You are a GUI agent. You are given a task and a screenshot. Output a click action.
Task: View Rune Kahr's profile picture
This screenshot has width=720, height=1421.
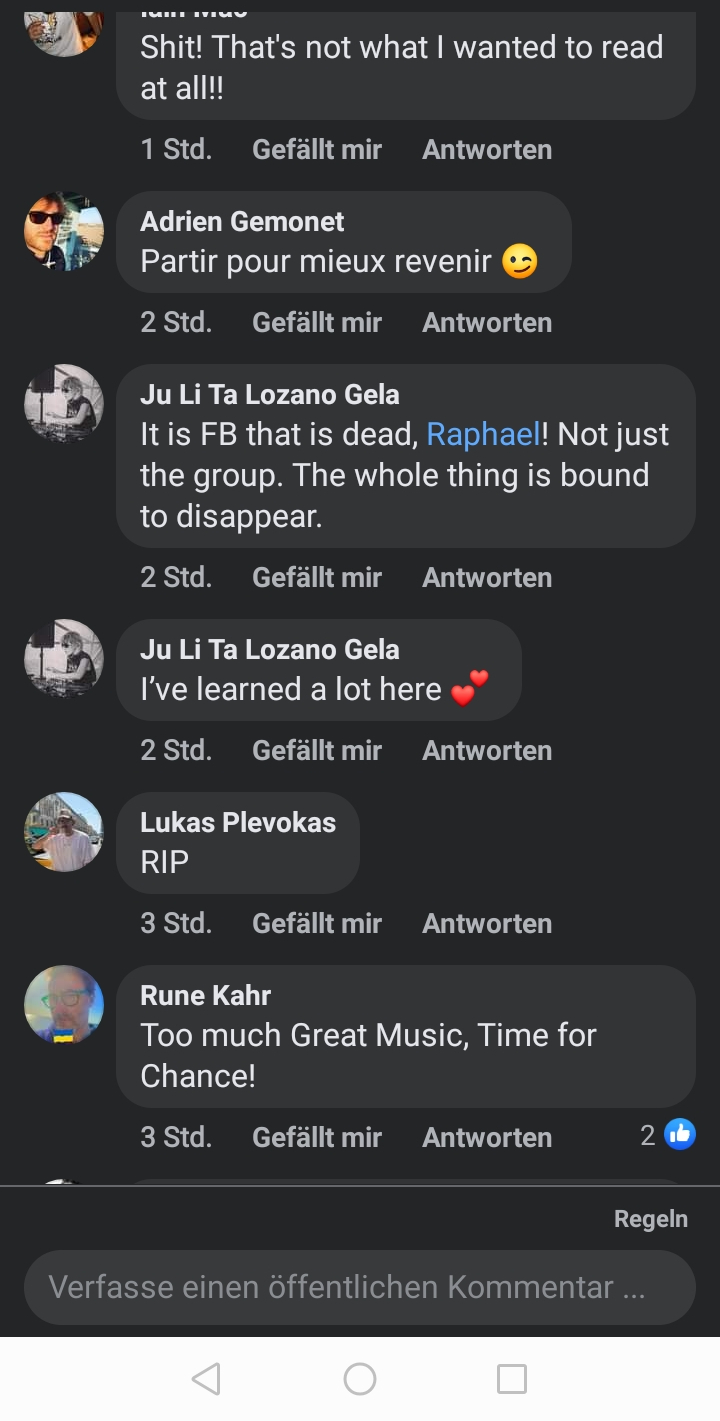(x=64, y=1005)
